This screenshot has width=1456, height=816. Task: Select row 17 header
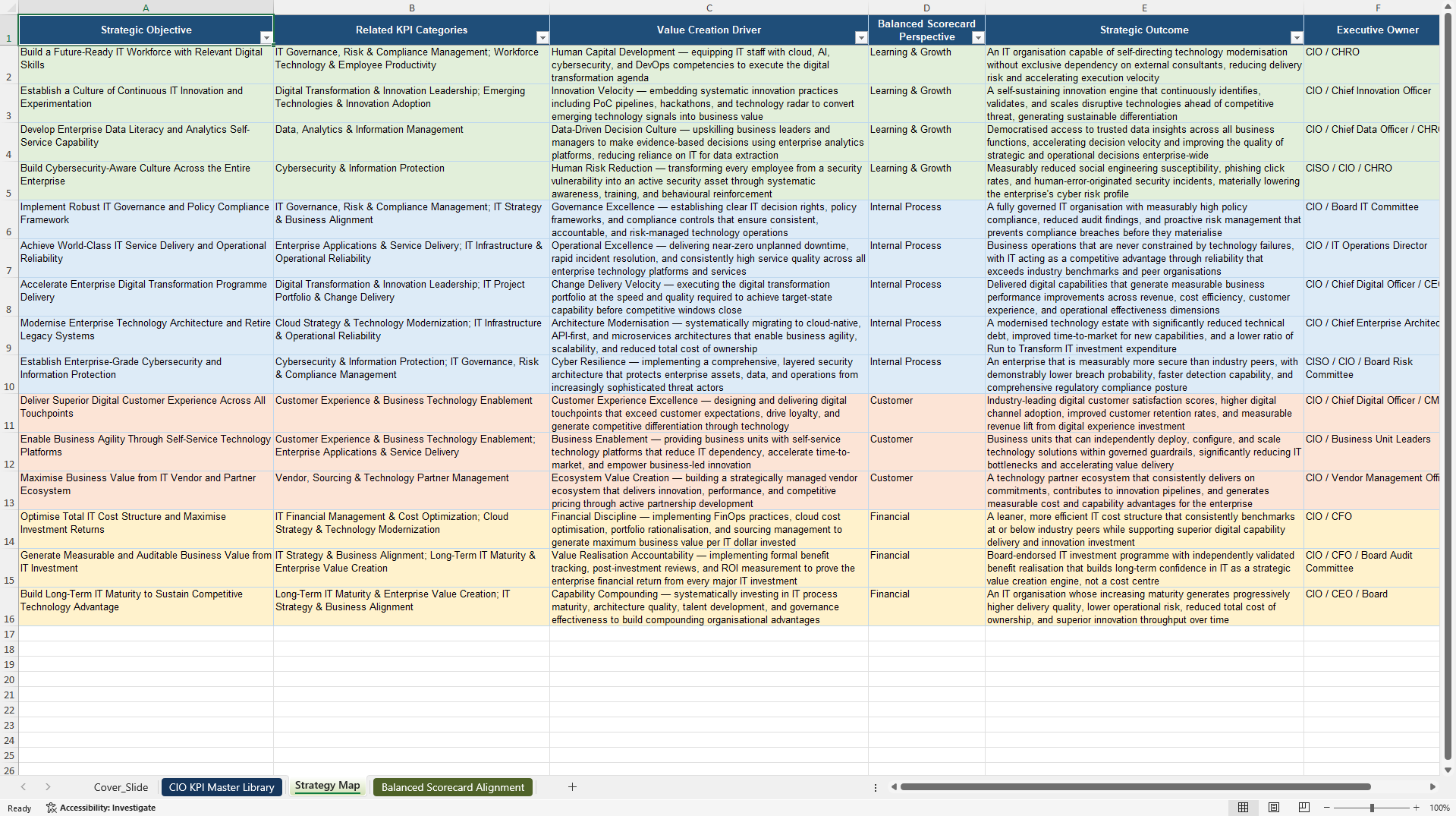coord(9,634)
